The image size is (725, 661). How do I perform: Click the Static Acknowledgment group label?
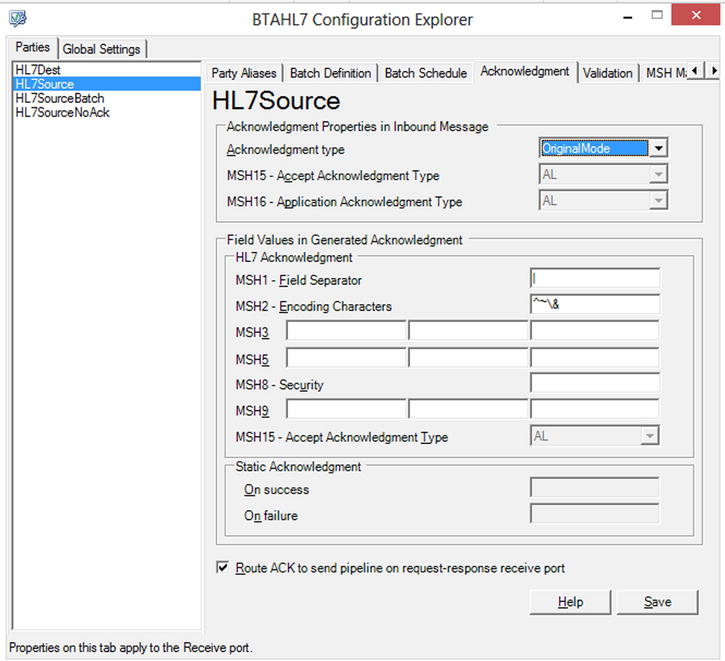[298, 466]
